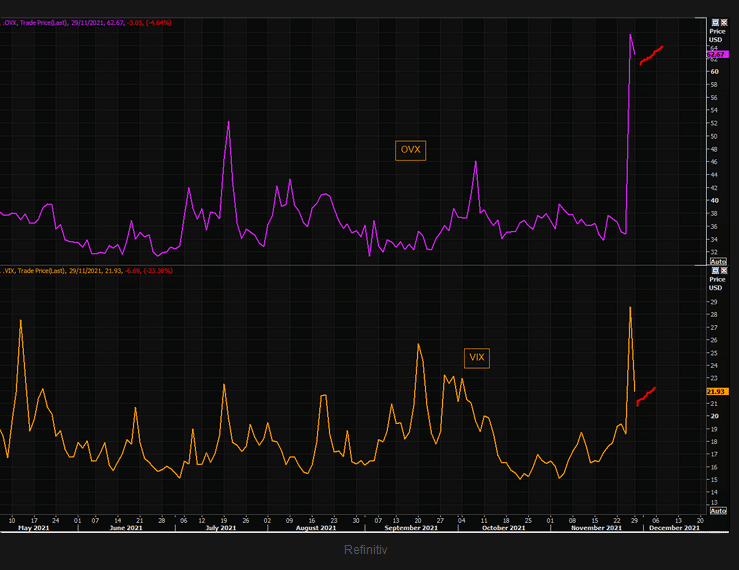The height and width of the screenshot is (570, 739).
Task: Select the magenta 62.67 last price tag
Action: (x=717, y=55)
